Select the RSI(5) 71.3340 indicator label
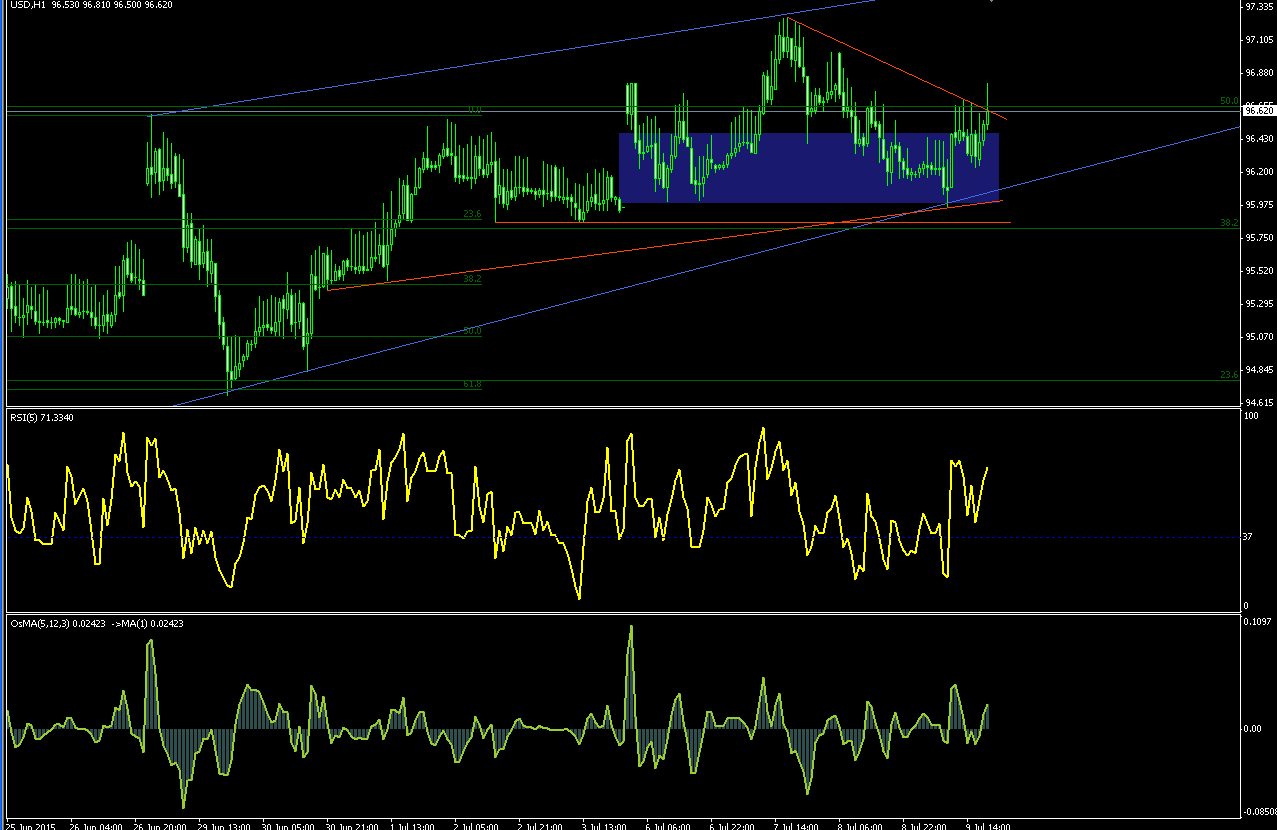This screenshot has height=830, width=1277. point(43,415)
